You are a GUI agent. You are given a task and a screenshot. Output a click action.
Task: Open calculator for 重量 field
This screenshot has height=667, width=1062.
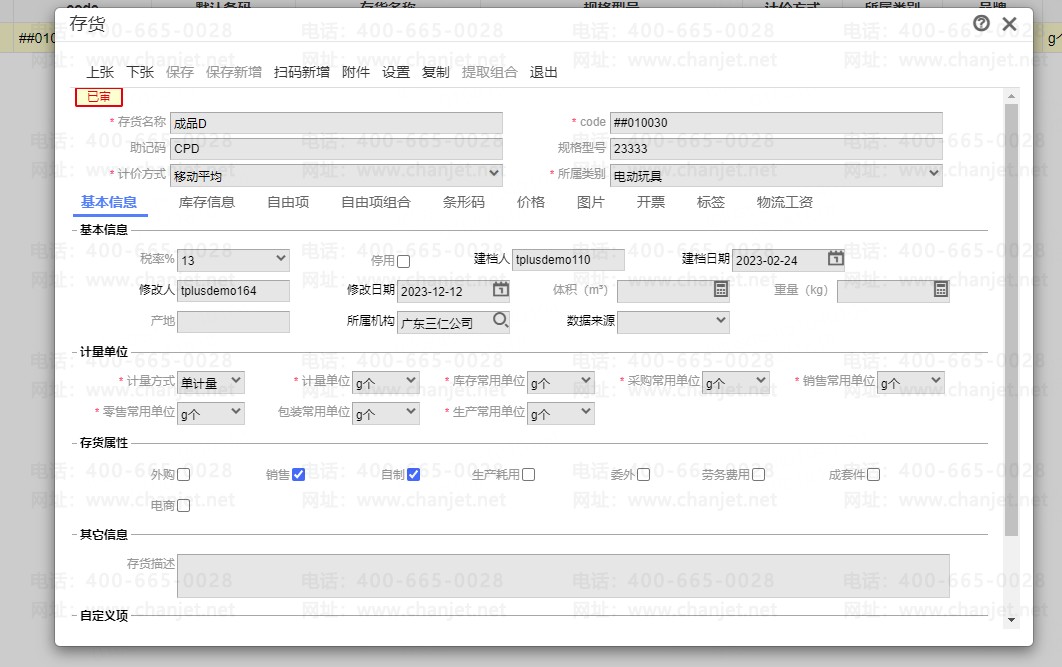[x=941, y=290]
